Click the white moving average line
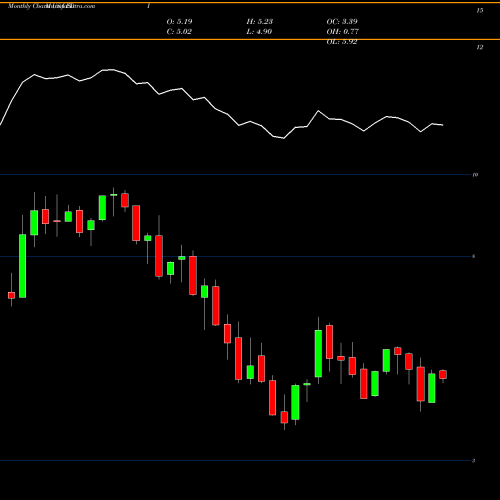This screenshot has height=500, width=500. coord(227,114)
